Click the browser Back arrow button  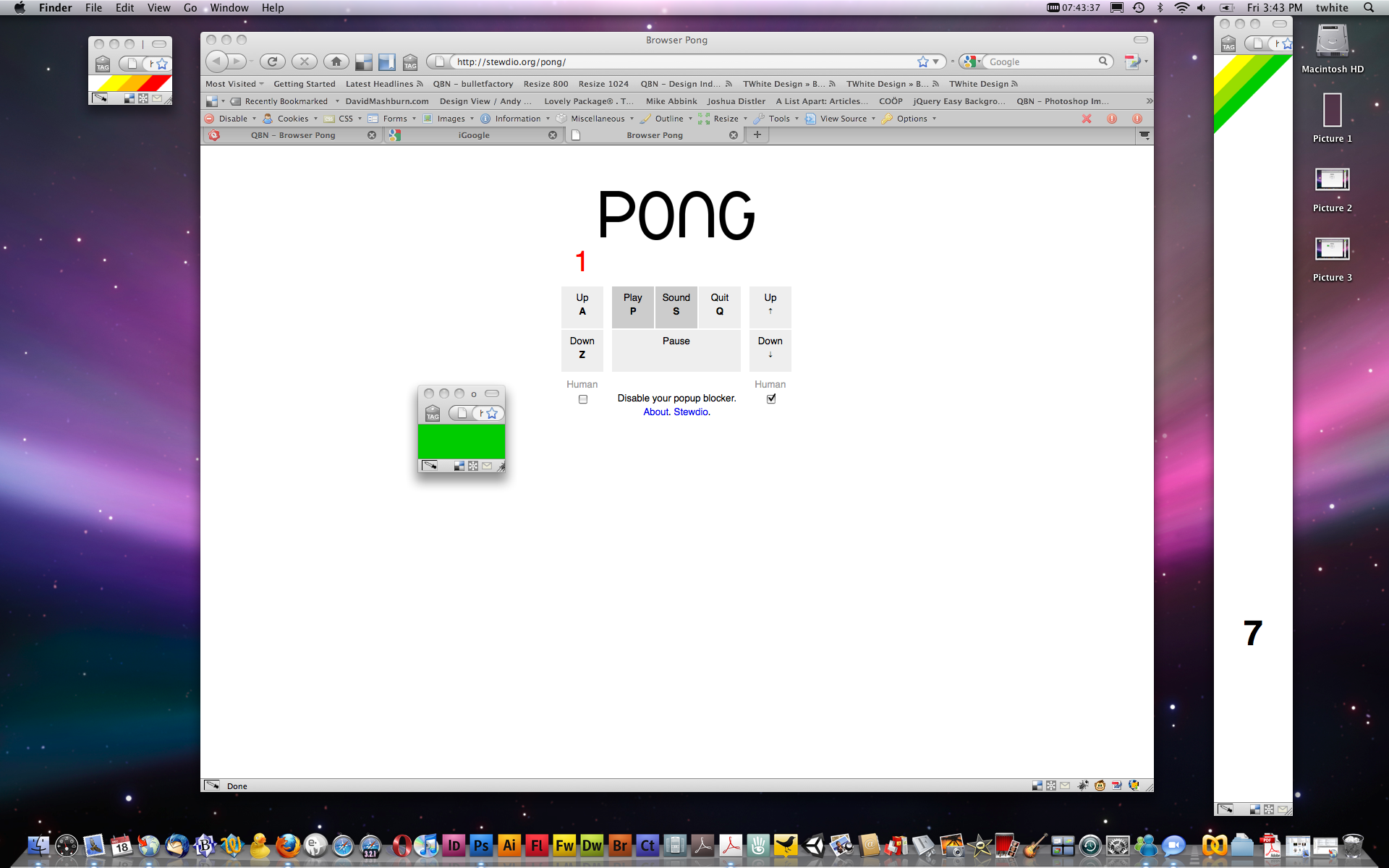point(217,61)
